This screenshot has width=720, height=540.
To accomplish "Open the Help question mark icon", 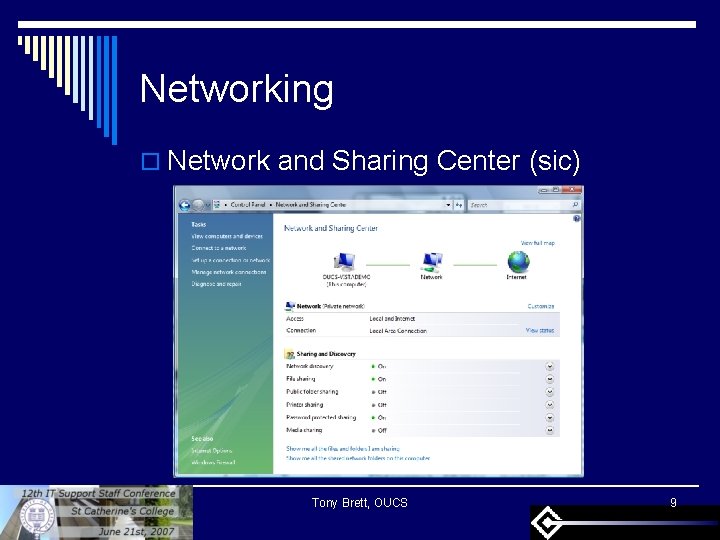I will [577, 219].
